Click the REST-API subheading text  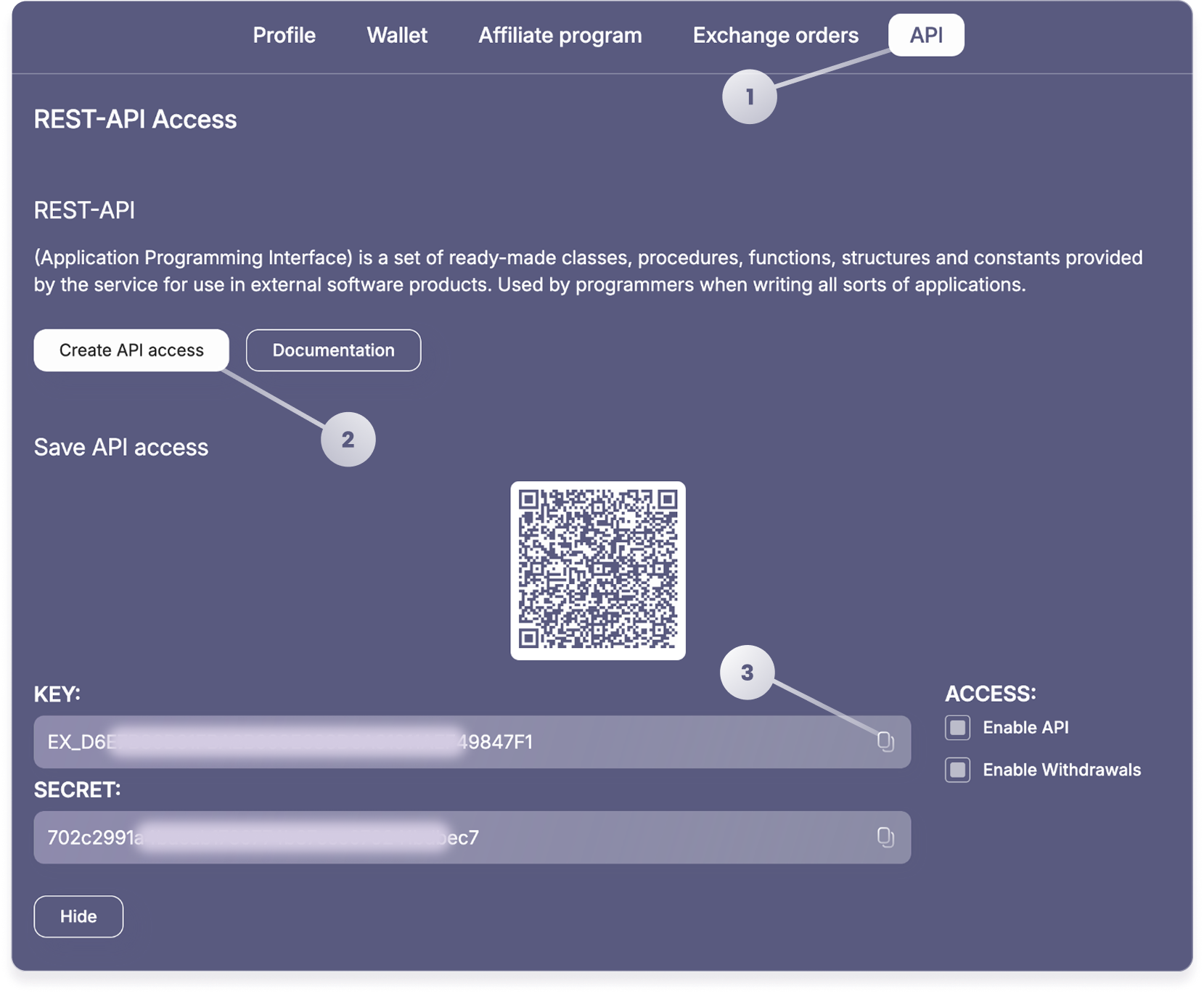point(85,210)
